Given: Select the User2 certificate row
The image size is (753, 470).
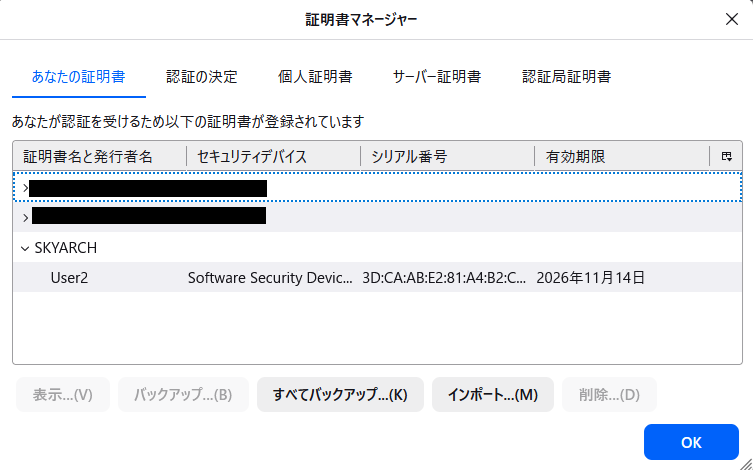Looking at the screenshot, I should click(70, 277).
